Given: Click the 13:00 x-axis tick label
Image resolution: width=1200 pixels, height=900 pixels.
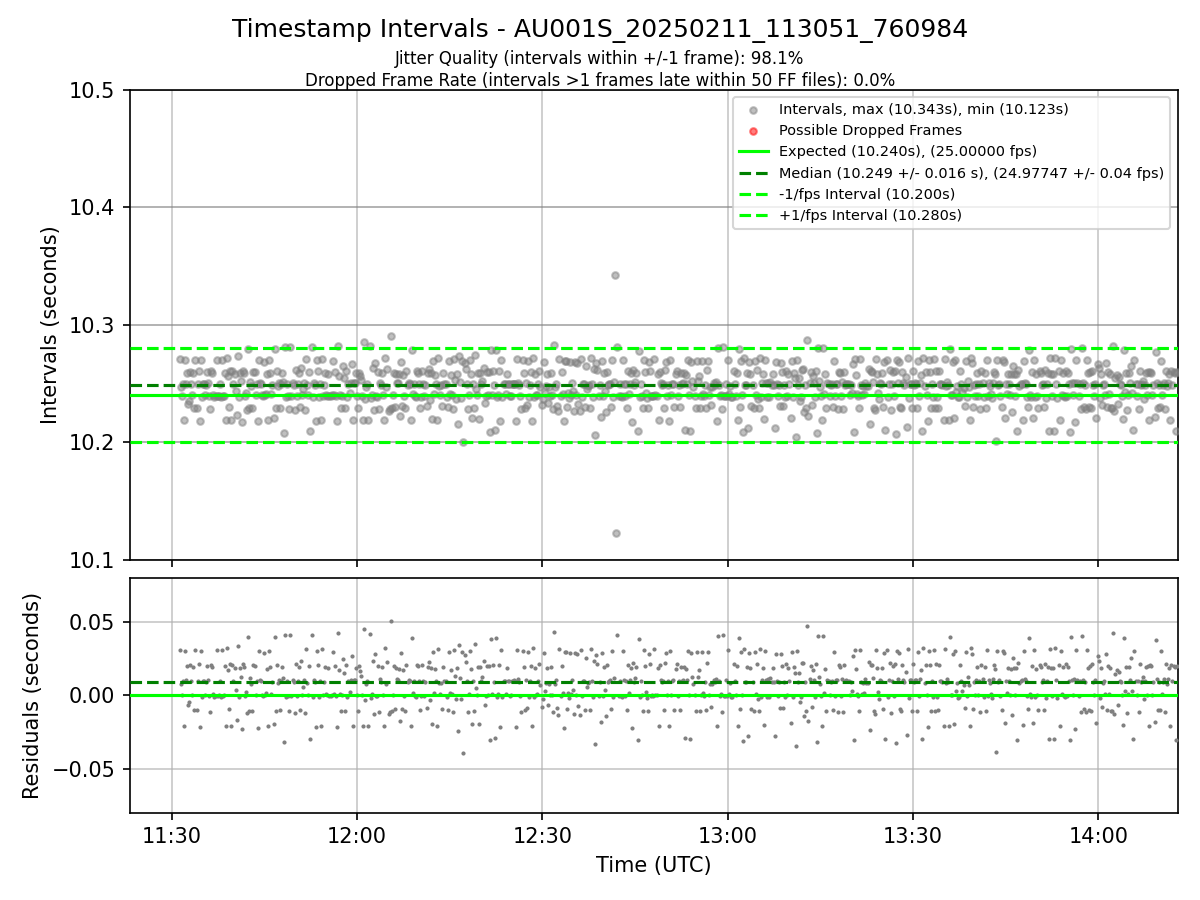Looking at the screenshot, I should [727, 834].
